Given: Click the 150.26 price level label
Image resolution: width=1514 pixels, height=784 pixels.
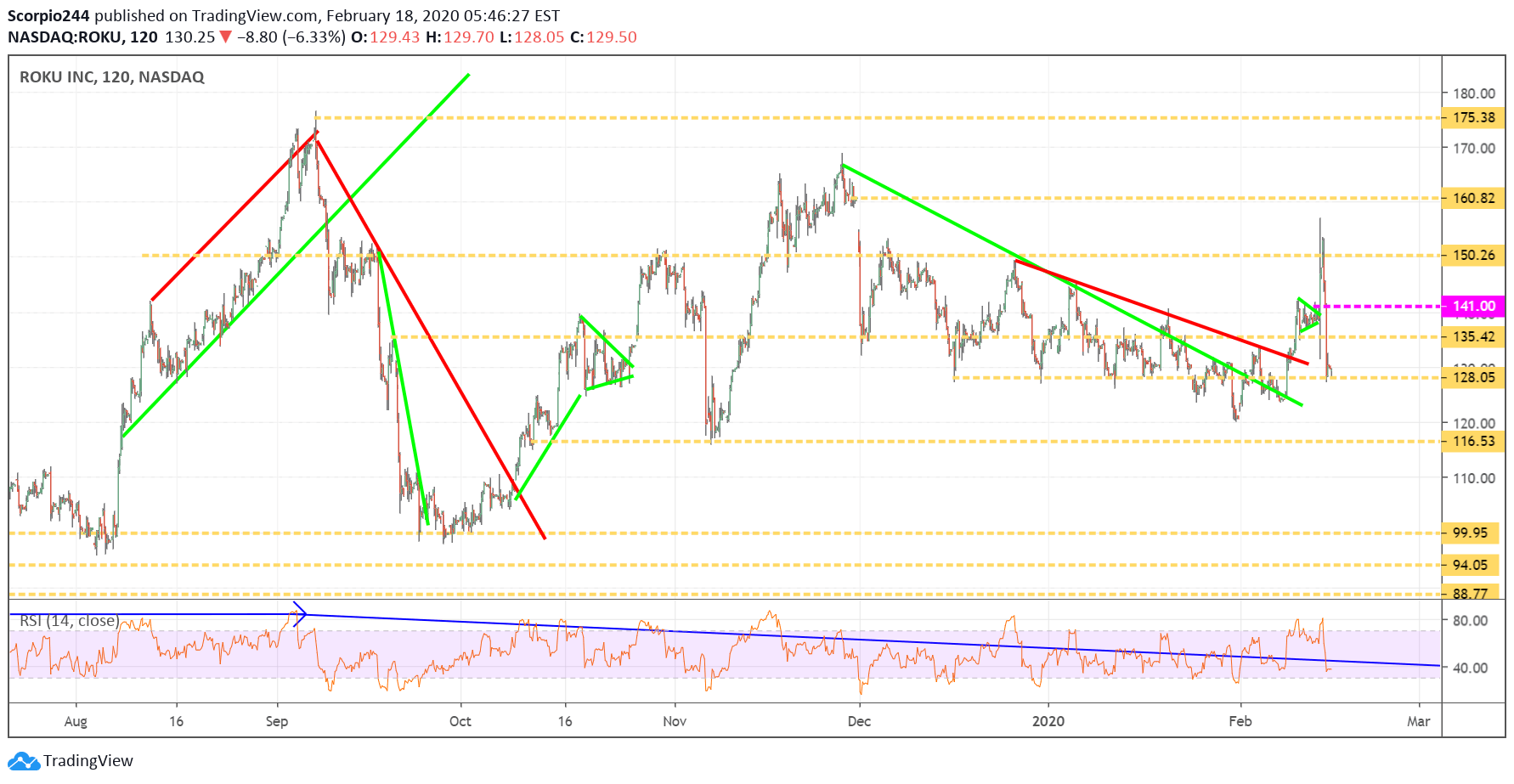Looking at the screenshot, I should [x=1473, y=255].
